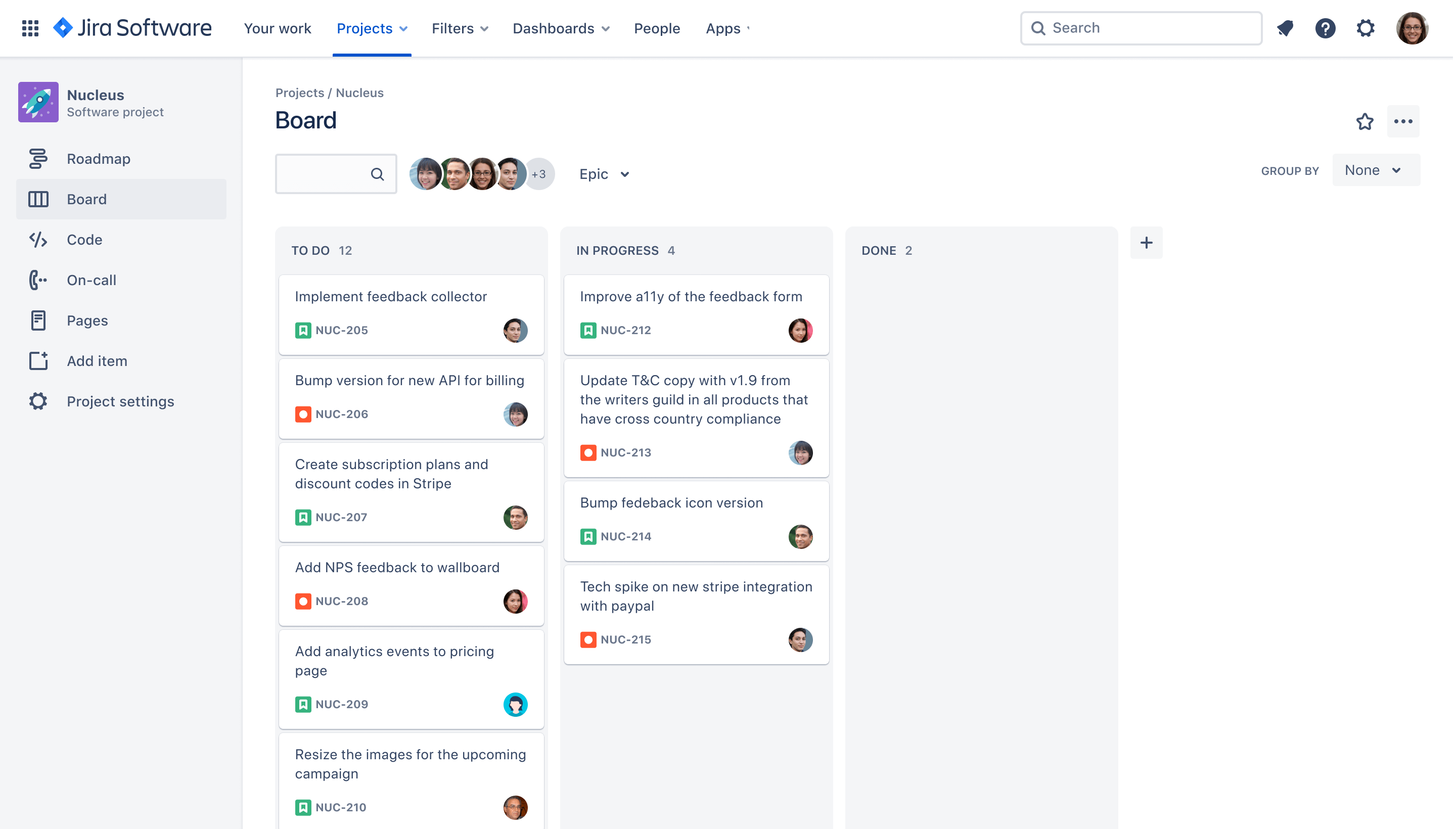Open the Projects menu in navigation
This screenshot has width=1456, height=829.
[372, 28]
